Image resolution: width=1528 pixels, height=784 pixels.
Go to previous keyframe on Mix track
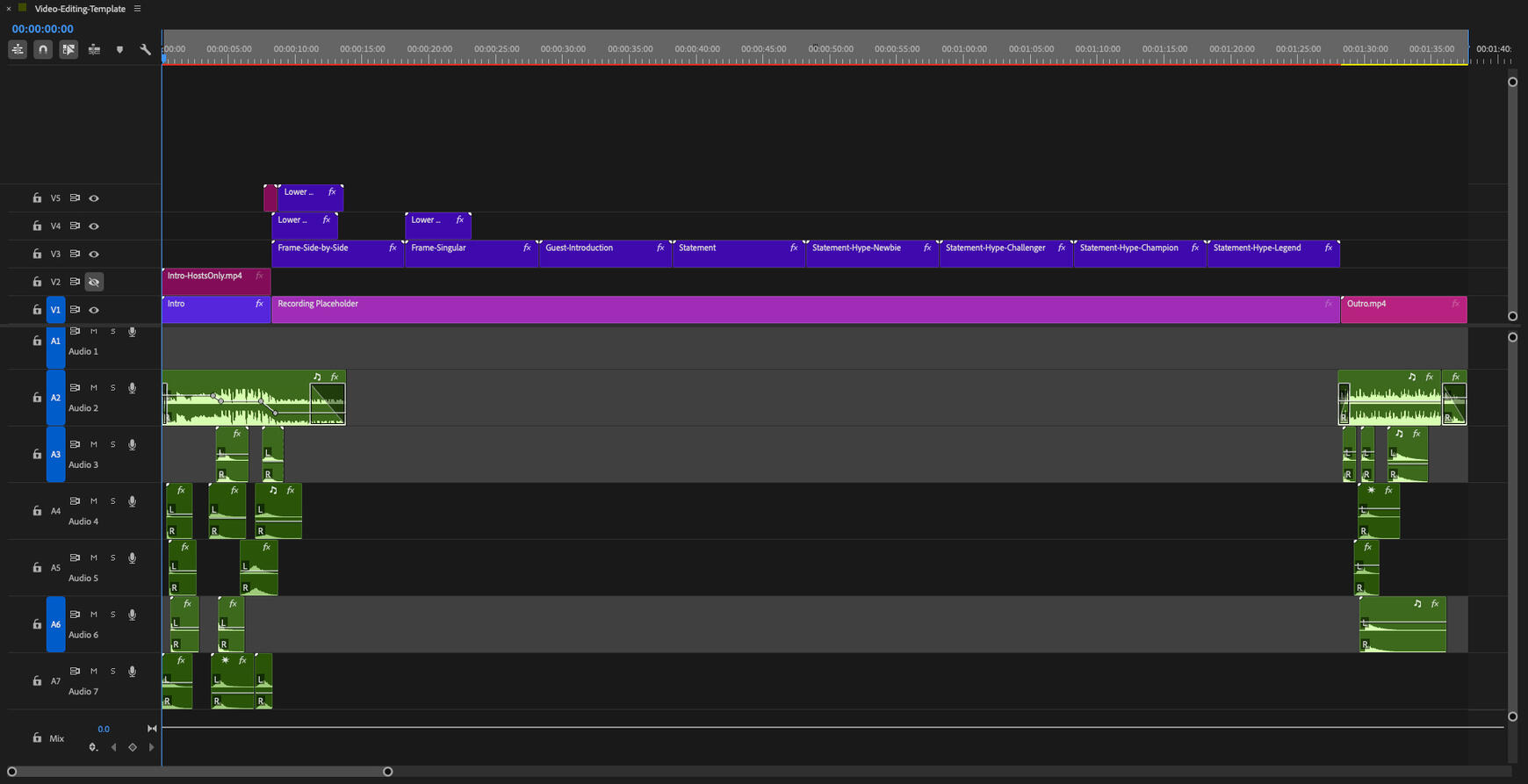pyautogui.click(x=113, y=747)
